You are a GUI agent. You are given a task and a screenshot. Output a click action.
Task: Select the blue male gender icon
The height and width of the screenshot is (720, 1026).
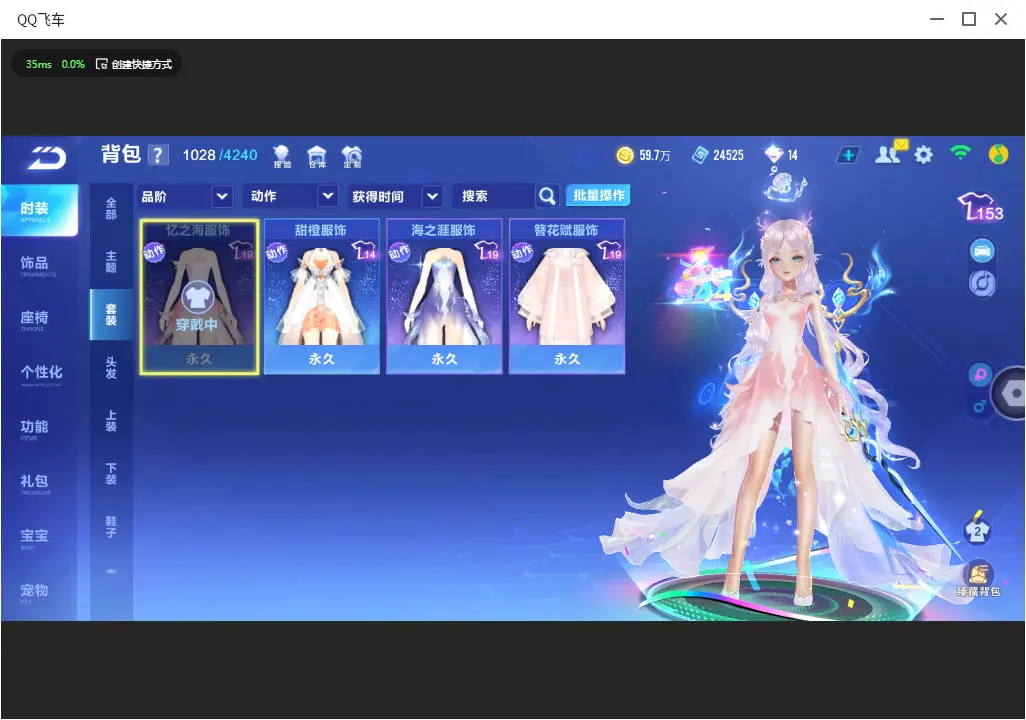point(980,406)
